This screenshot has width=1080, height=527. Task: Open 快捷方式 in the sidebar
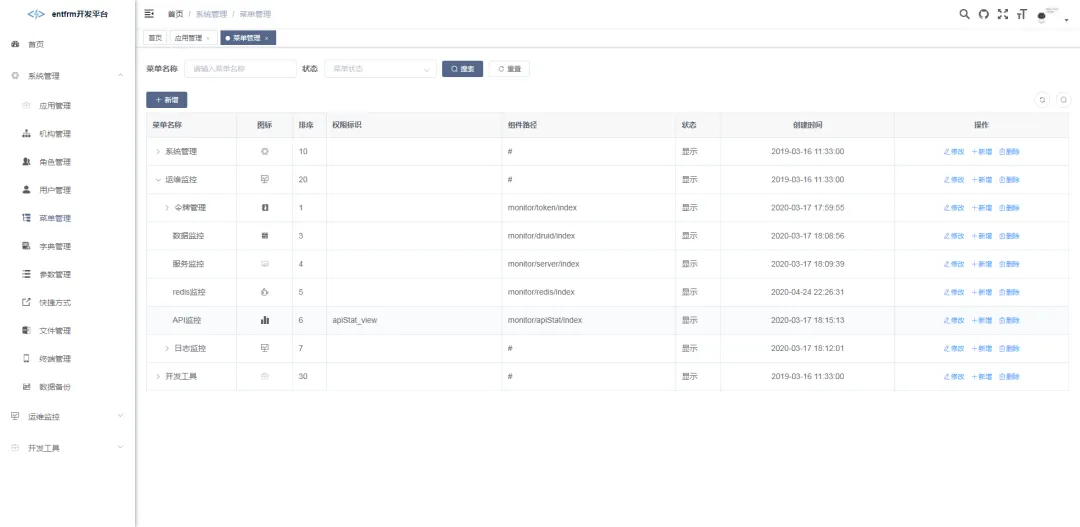(x=67, y=302)
